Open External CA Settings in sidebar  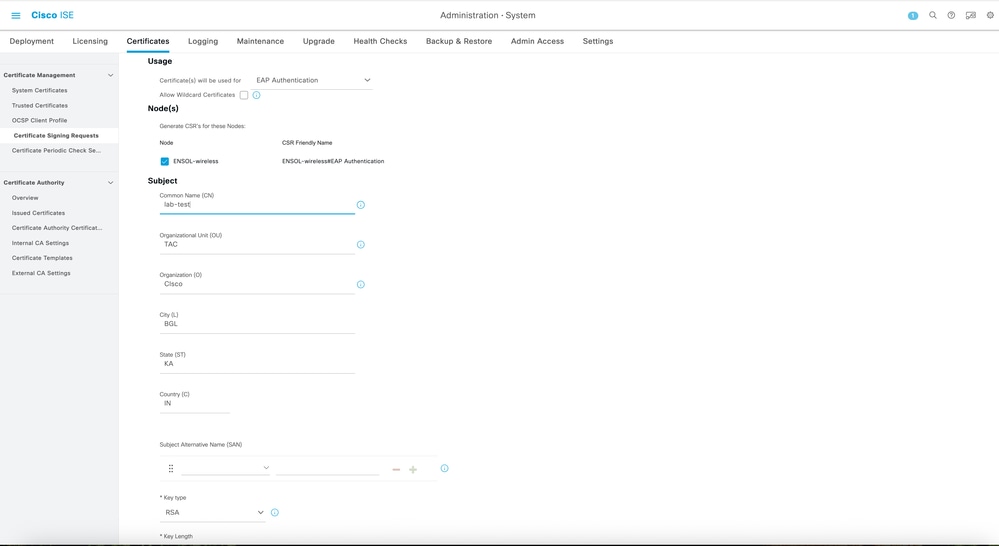pyautogui.click(x=41, y=273)
